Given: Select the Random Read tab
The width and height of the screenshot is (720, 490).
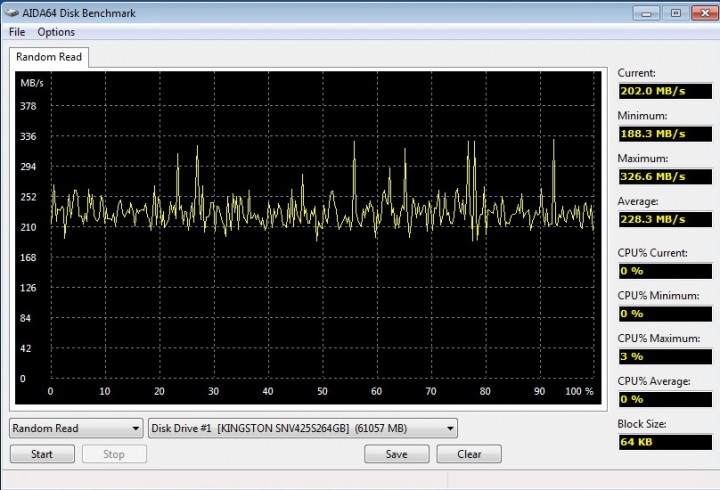Looking at the screenshot, I should click(49, 57).
